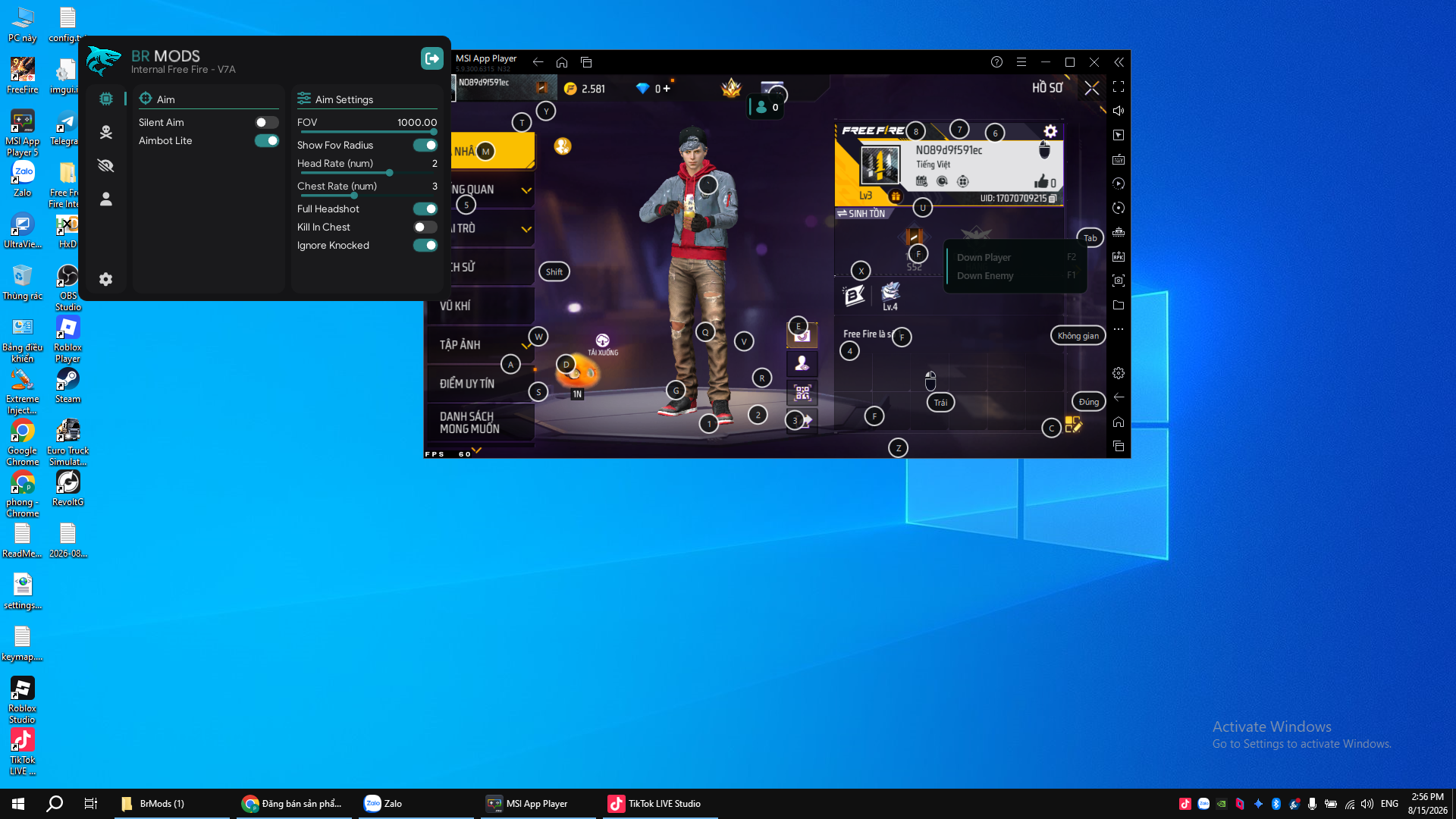This screenshot has height=819, width=1456.
Task: Click the MSI App Player home icon
Action: pos(562,62)
